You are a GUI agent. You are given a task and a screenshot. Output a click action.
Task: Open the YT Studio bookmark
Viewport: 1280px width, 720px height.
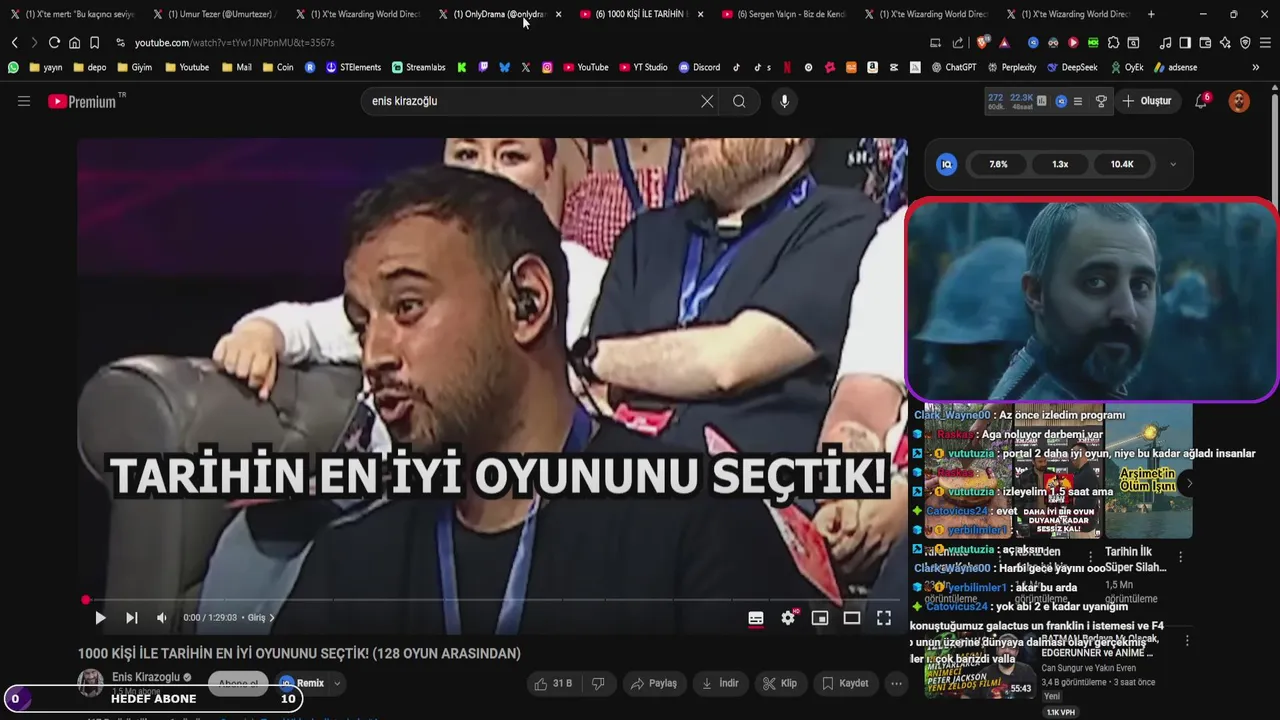click(x=643, y=67)
